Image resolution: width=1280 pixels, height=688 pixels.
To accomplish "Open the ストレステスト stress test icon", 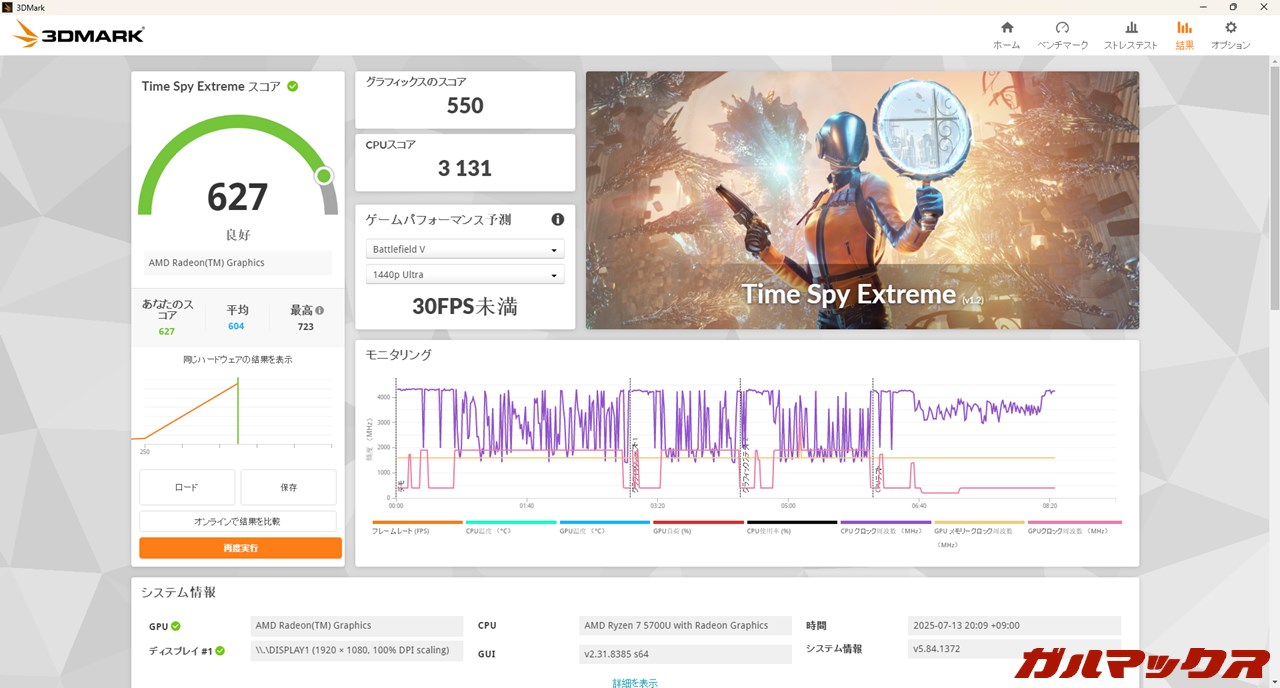I will click(1130, 28).
